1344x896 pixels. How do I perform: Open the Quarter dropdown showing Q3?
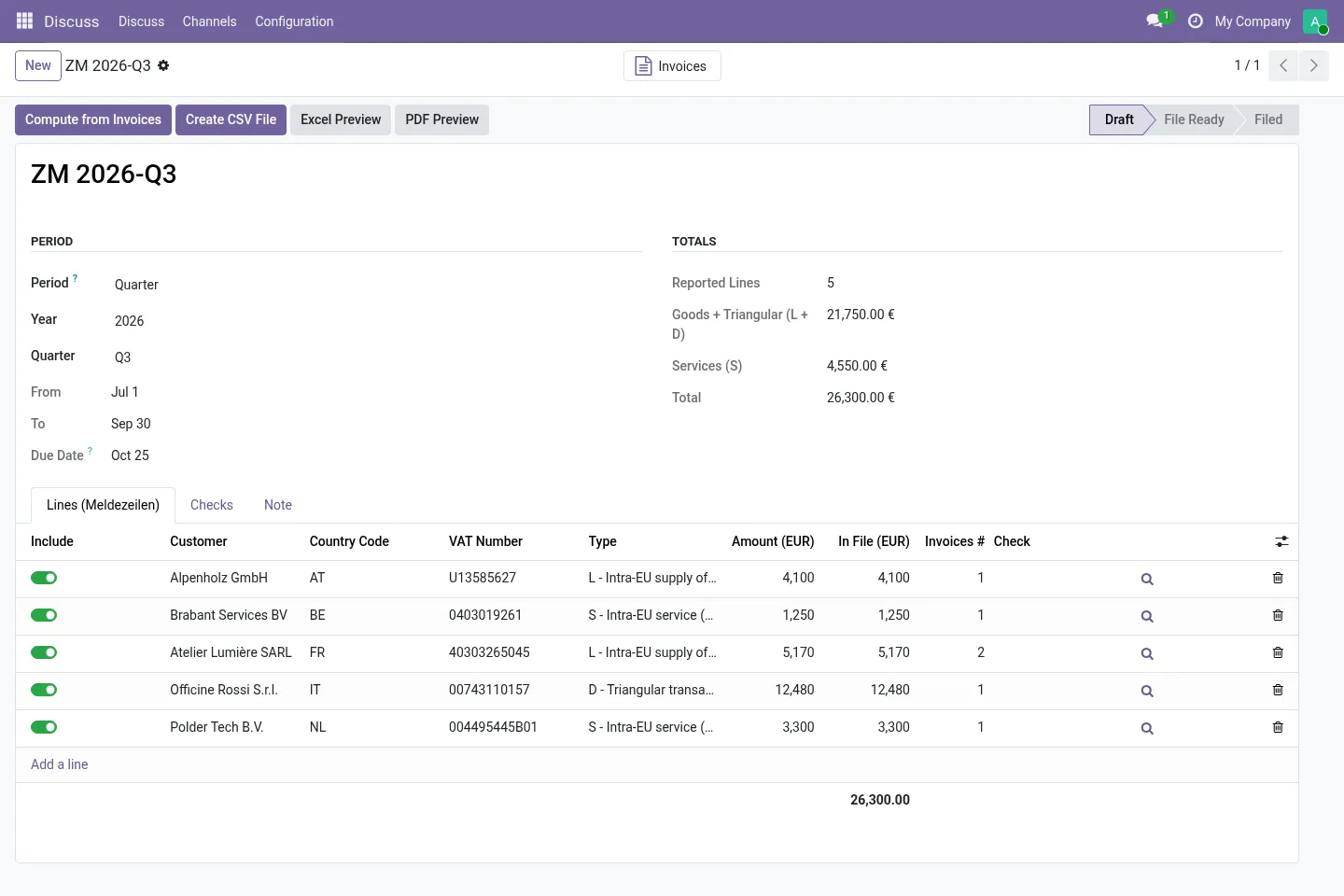coord(376,357)
